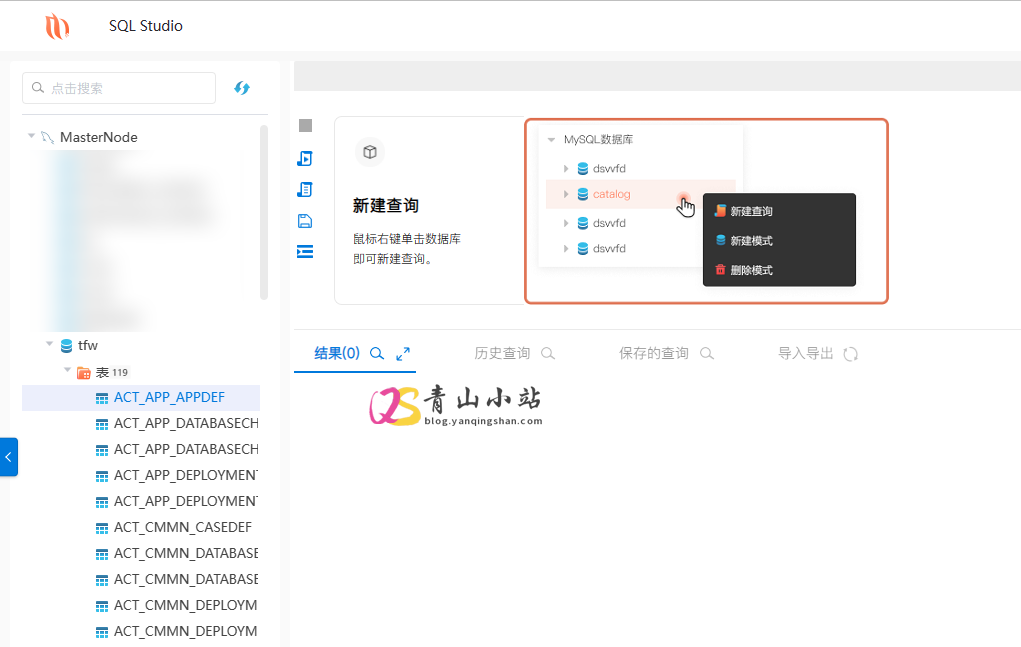Collapse MySQL数据库 node in the guide
1021x647 pixels.
[552, 139]
